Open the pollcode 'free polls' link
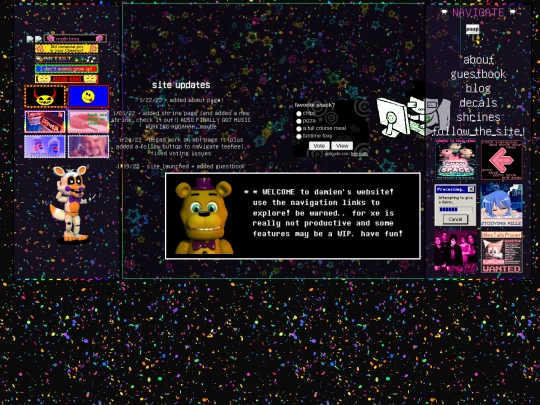Screen dimensions: 540x405 [x=359, y=154]
